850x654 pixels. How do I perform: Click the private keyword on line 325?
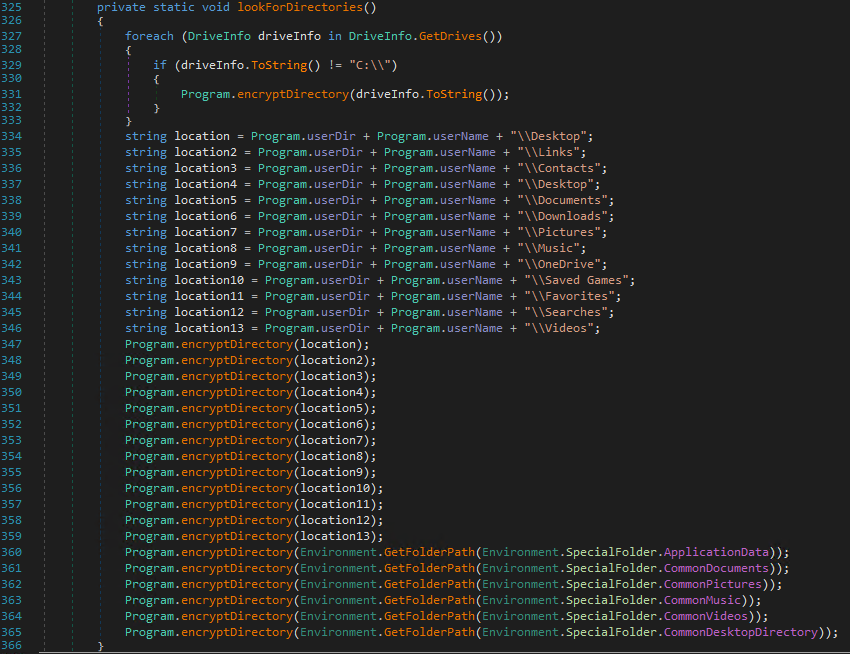(121, 7)
